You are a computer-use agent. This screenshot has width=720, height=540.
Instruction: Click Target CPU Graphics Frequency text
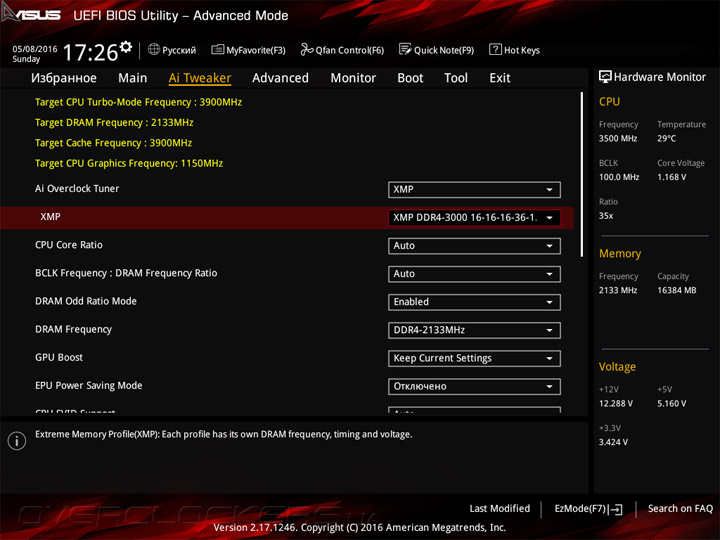click(x=129, y=163)
